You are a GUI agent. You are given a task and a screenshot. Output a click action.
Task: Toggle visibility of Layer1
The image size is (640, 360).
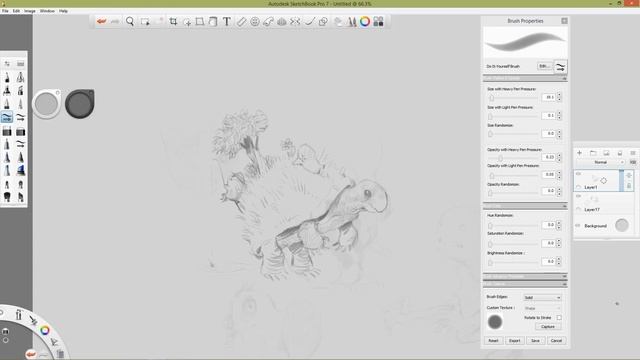click(x=578, y=174)
